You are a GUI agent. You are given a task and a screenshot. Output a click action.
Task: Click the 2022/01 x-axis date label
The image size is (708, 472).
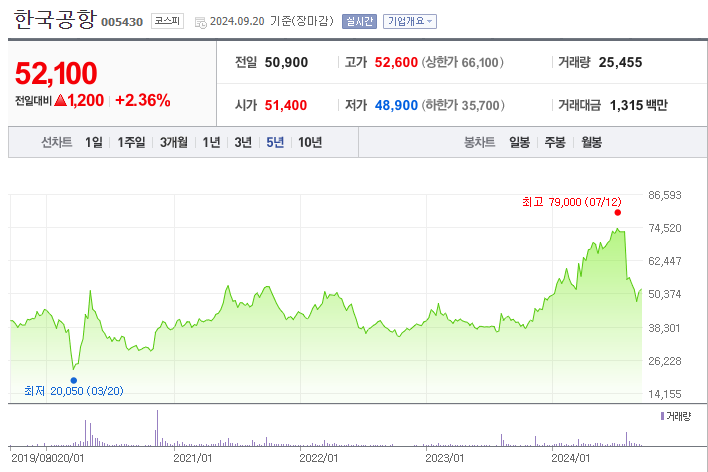(318, 458)
